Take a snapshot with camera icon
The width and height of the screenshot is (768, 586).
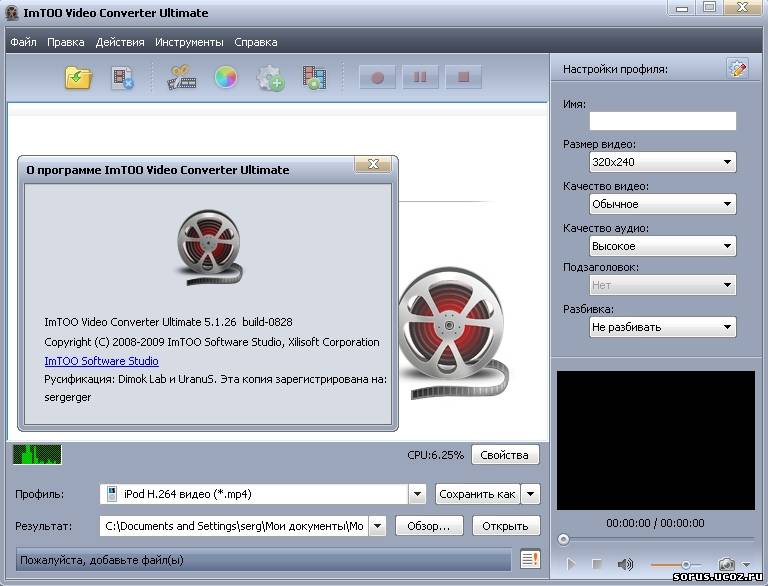click(726, 564)
